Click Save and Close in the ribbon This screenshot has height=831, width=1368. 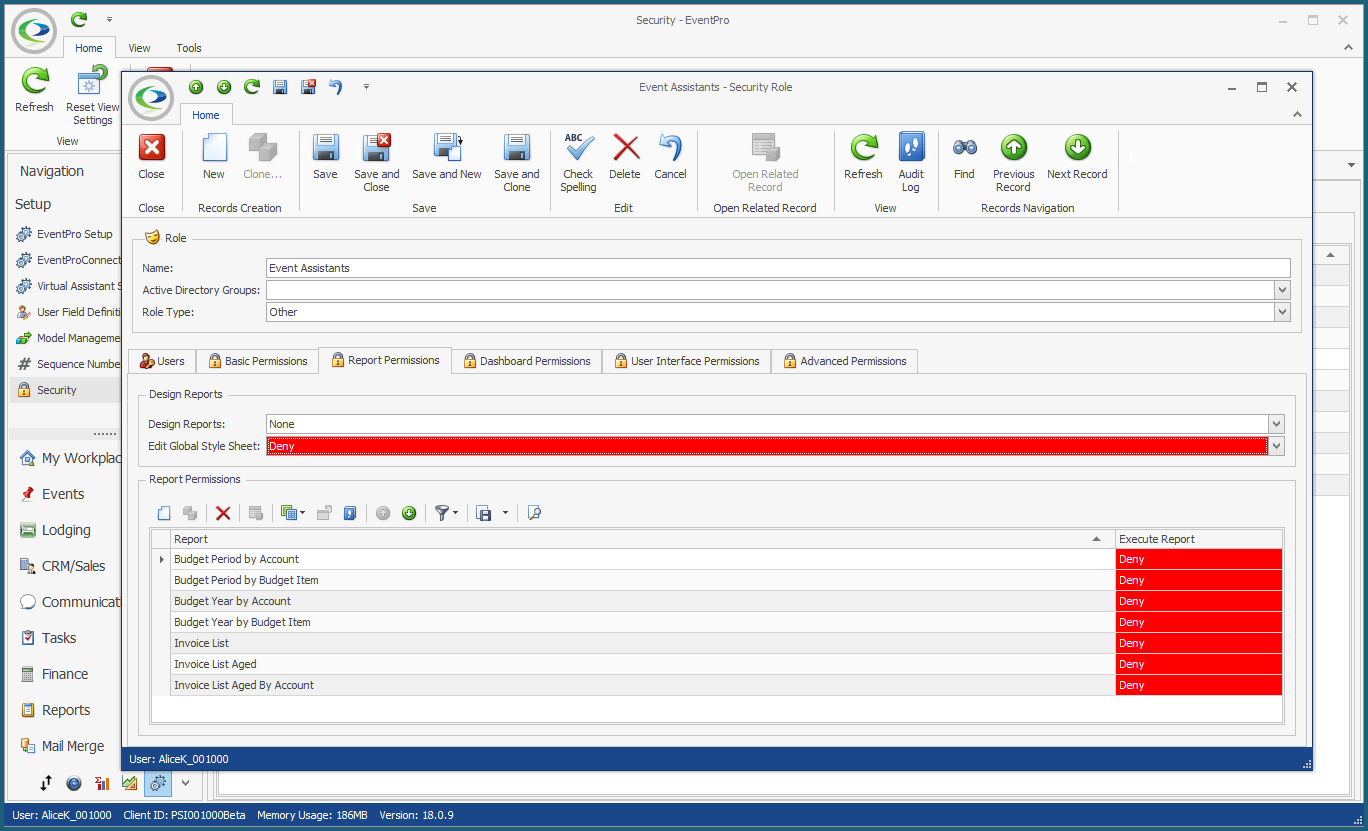pos(376,162)
